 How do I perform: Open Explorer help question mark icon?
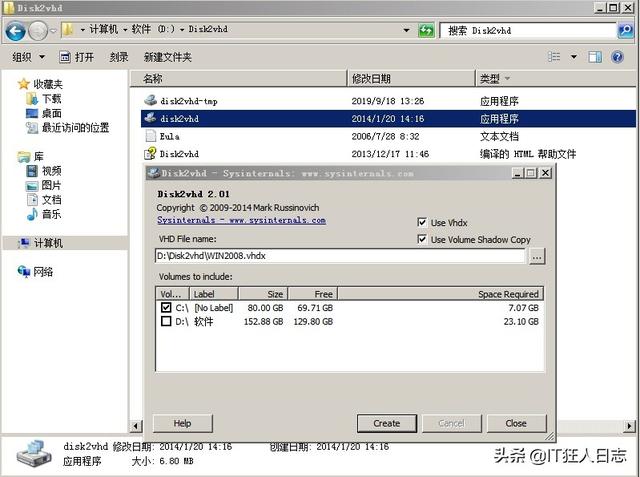click(617, 57)
